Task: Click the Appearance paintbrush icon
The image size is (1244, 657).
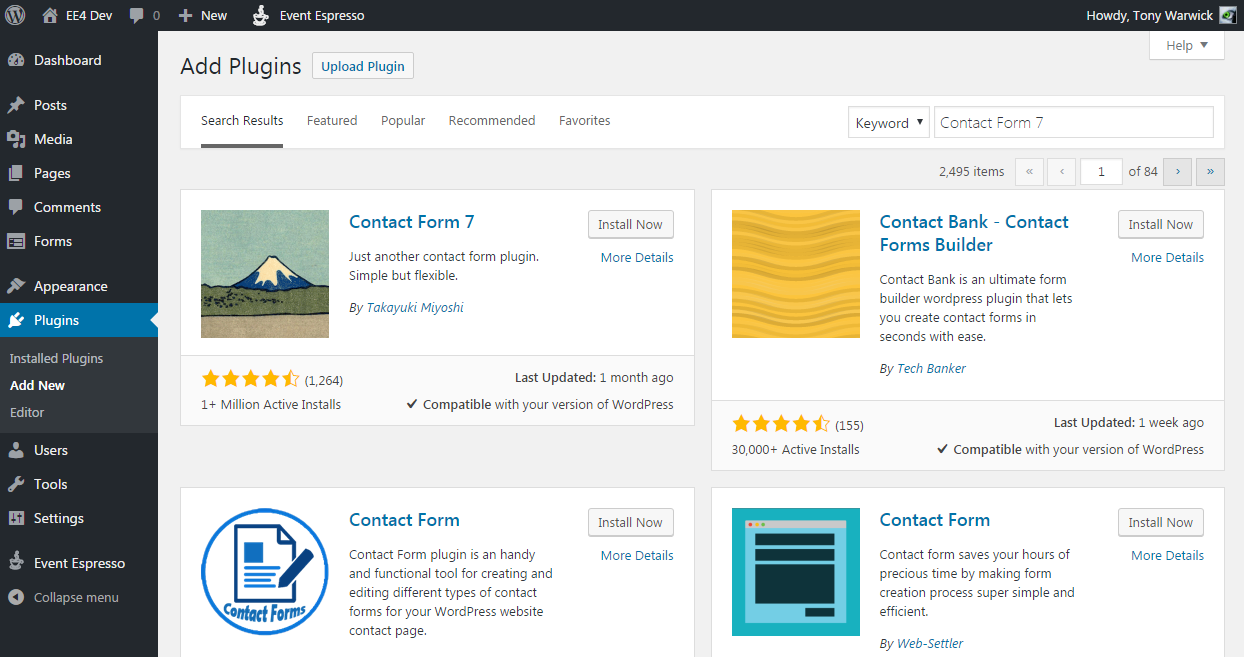Action: 16,286
